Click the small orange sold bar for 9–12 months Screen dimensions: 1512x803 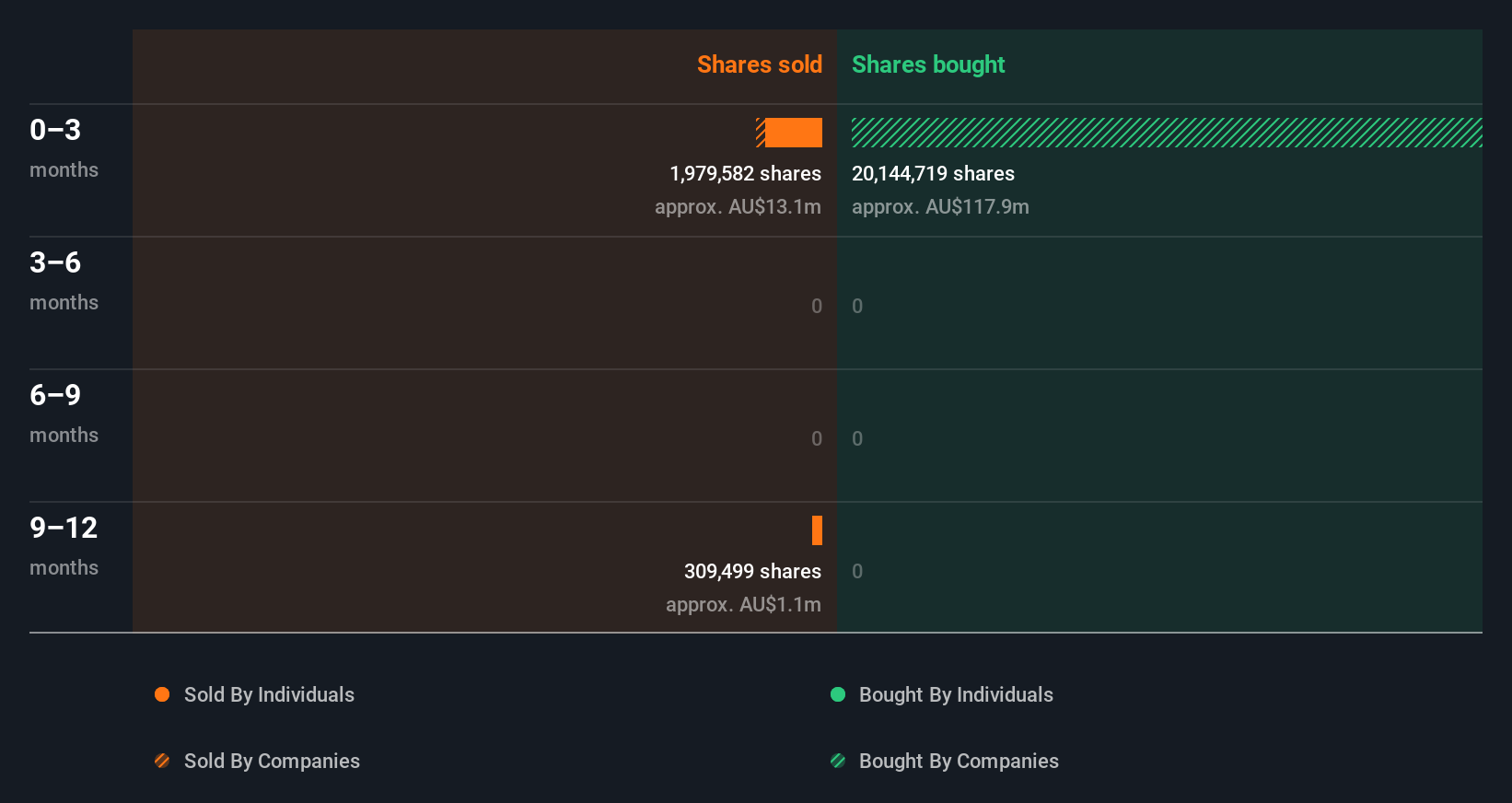click(817, 530)
